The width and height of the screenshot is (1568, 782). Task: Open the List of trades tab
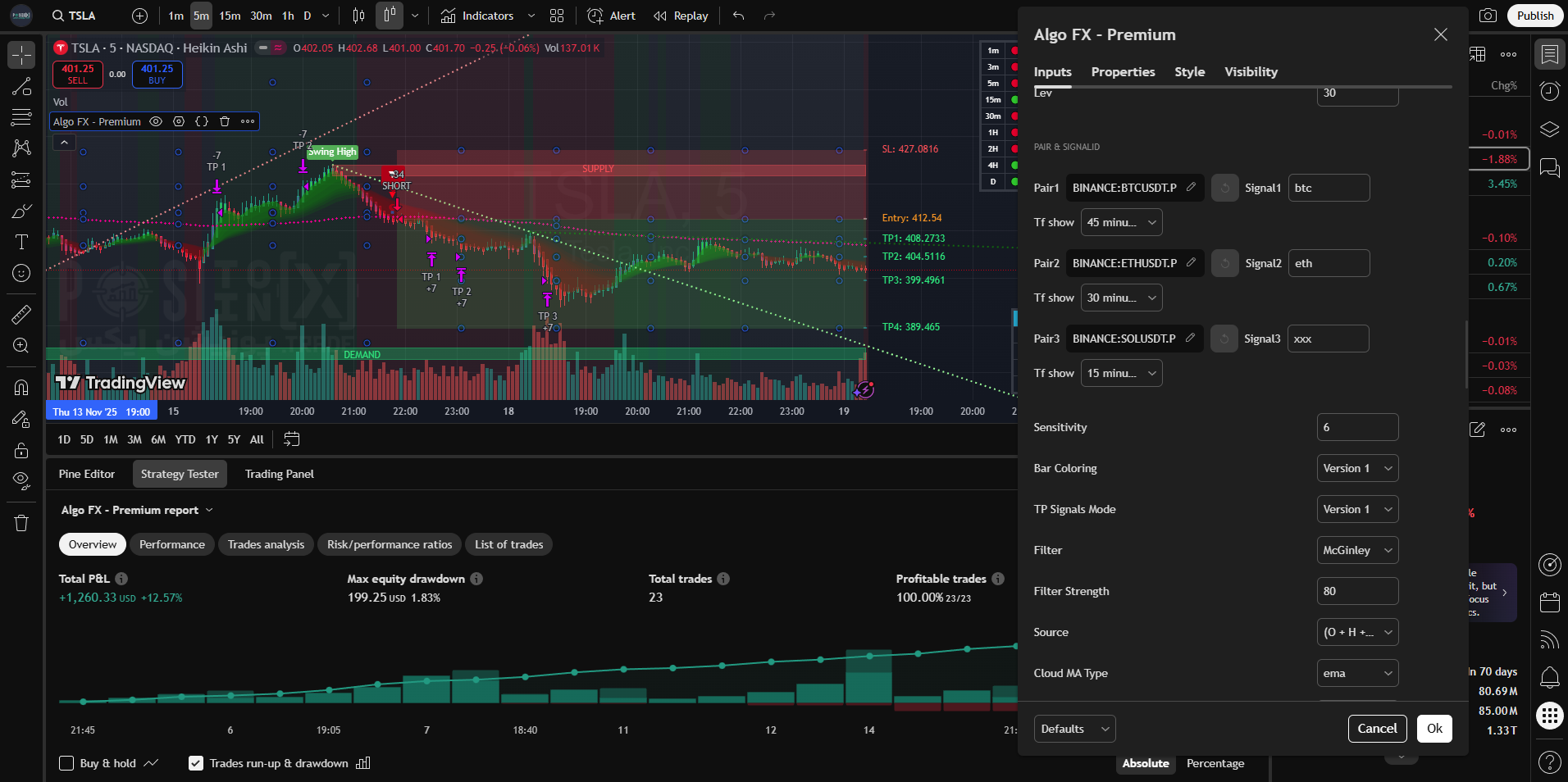tap(508, 544)
